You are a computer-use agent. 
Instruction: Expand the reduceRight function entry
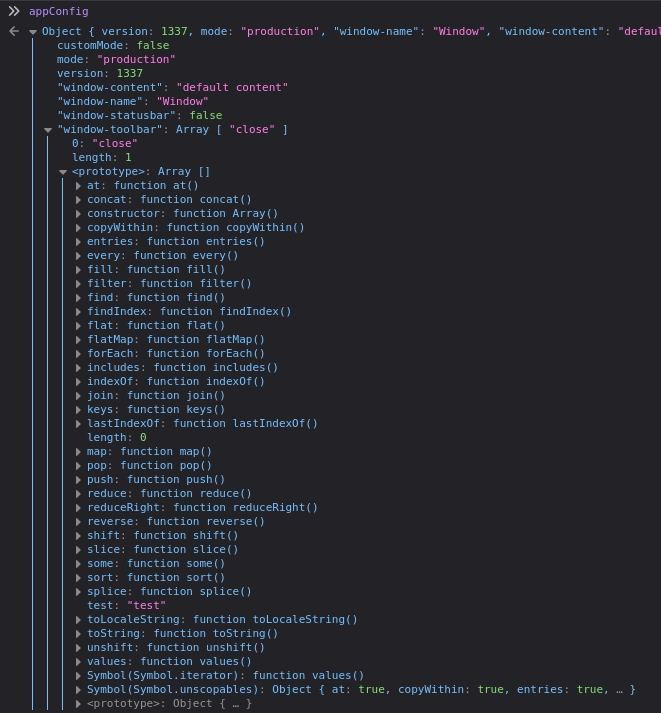coord(78,508)
